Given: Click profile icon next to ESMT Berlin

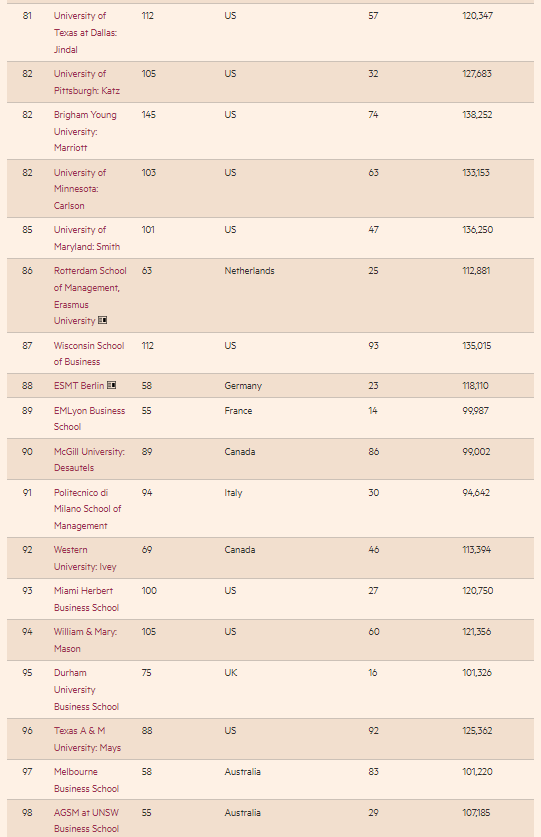Looking at the screenshot, I should pos(111,385).
